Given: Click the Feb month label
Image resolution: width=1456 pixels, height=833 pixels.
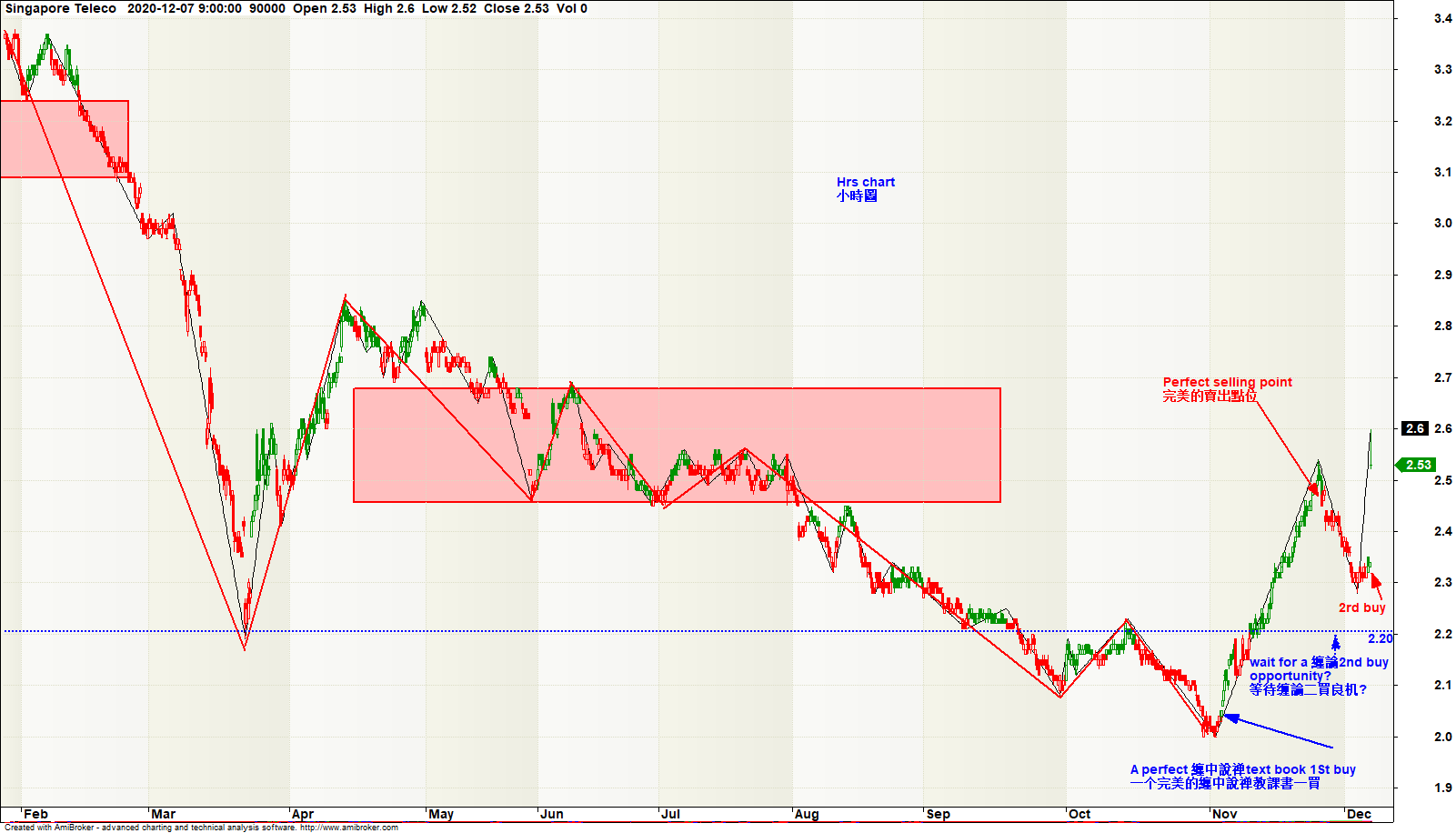Looking at the screenshot, I should click(x=35, y=814).
